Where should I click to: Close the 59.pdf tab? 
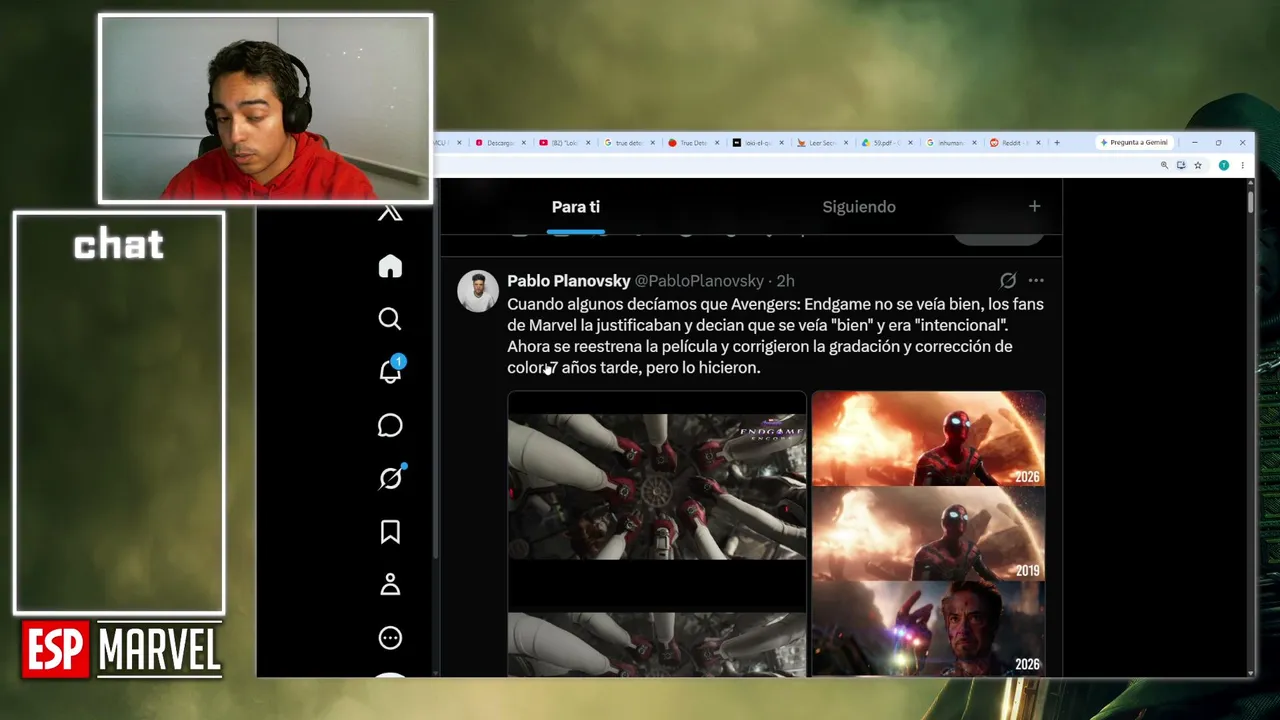click(911, 143)
